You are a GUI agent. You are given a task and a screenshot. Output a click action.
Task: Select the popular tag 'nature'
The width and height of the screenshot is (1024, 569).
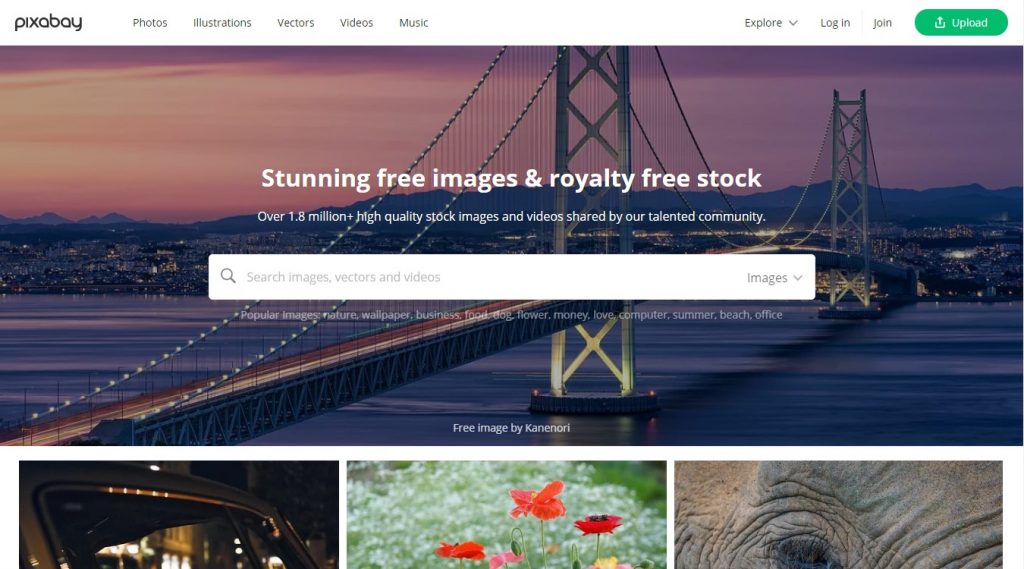tap(340, 315)
